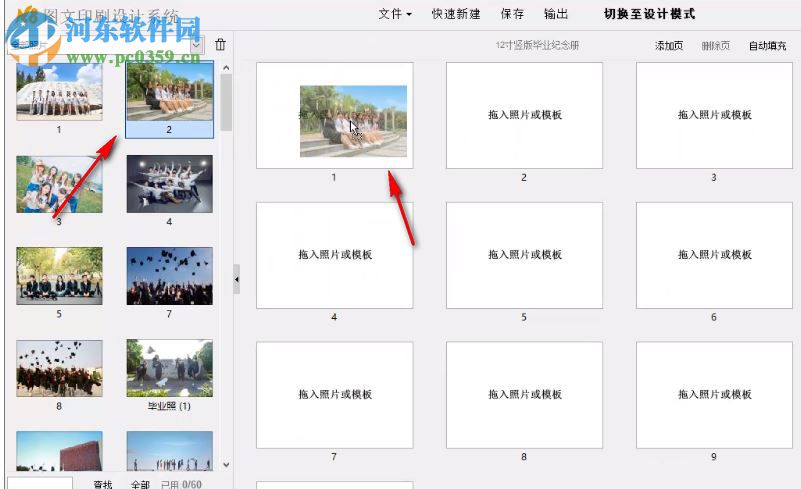Click 自动填充 button
Screen dimensions: 801x489
point(767,45)
